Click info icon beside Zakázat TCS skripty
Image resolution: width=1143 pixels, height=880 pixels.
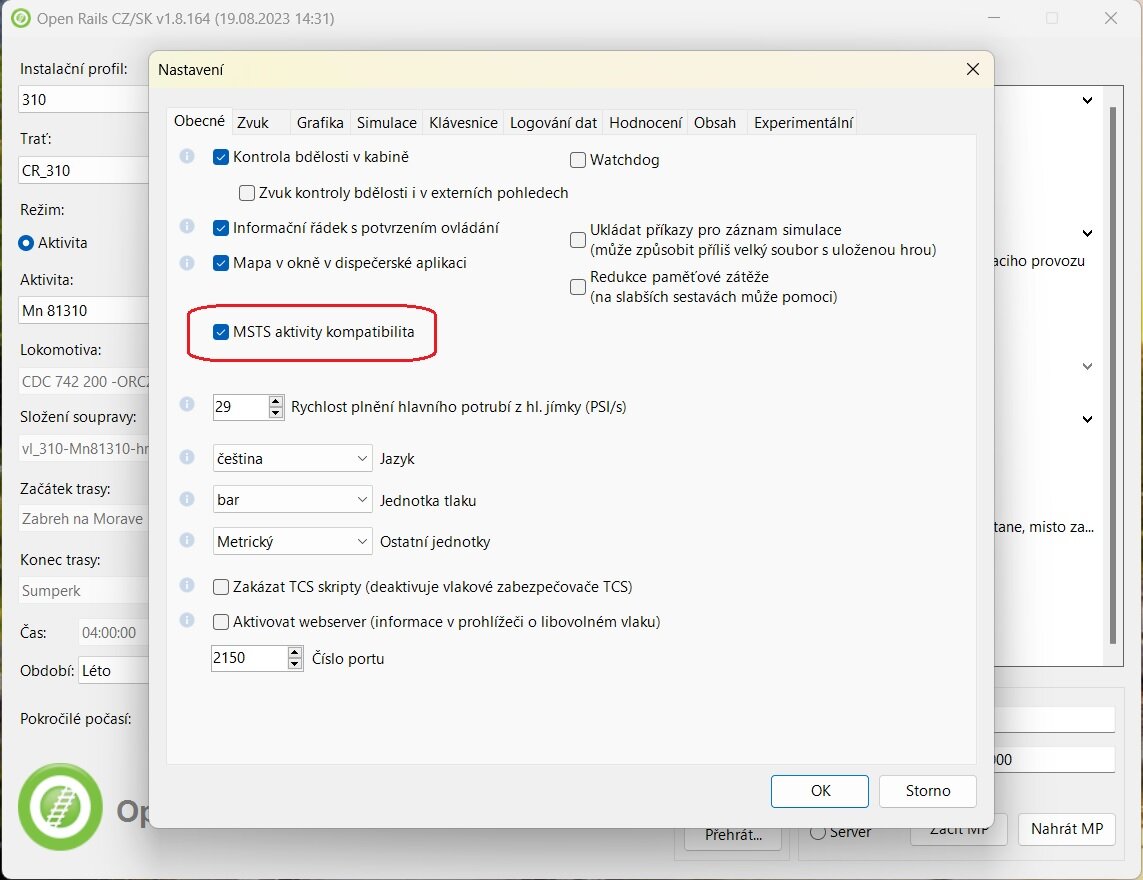186,585
